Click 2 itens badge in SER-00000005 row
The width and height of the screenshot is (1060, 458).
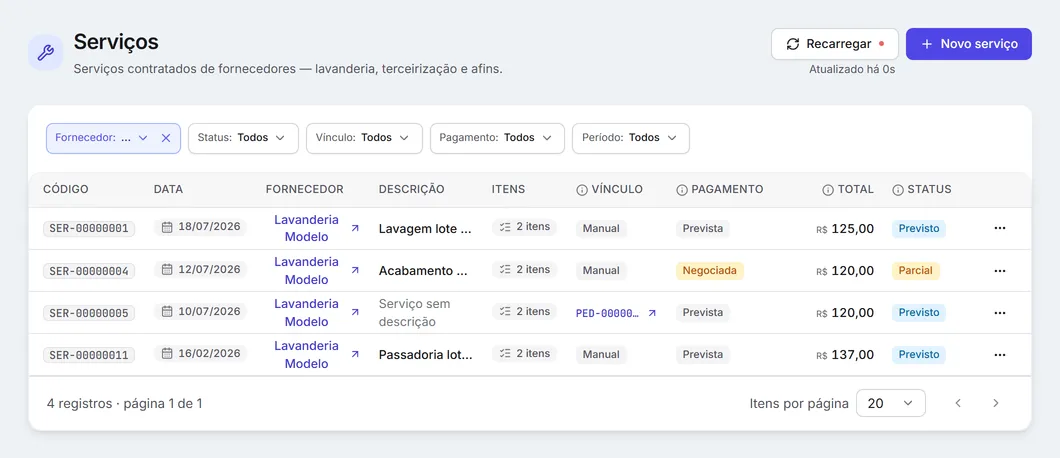[x=524, y=311]
